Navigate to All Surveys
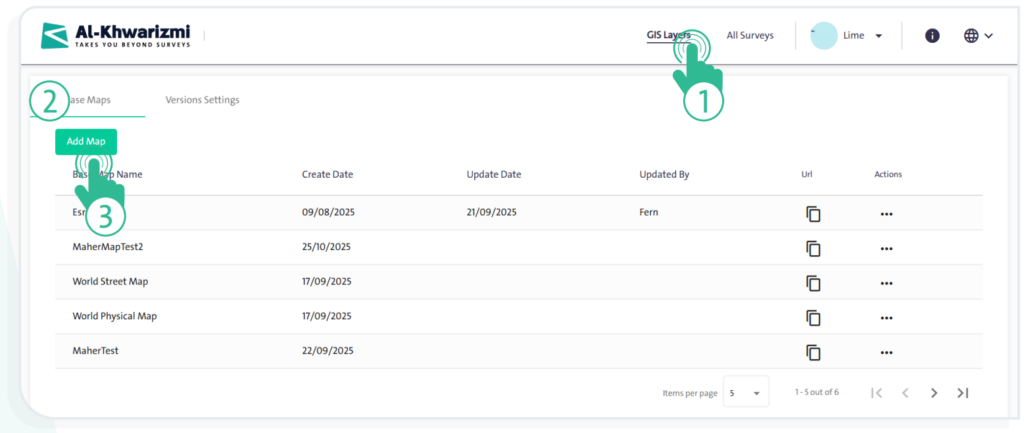1024x433 pixels. point(749,36)
